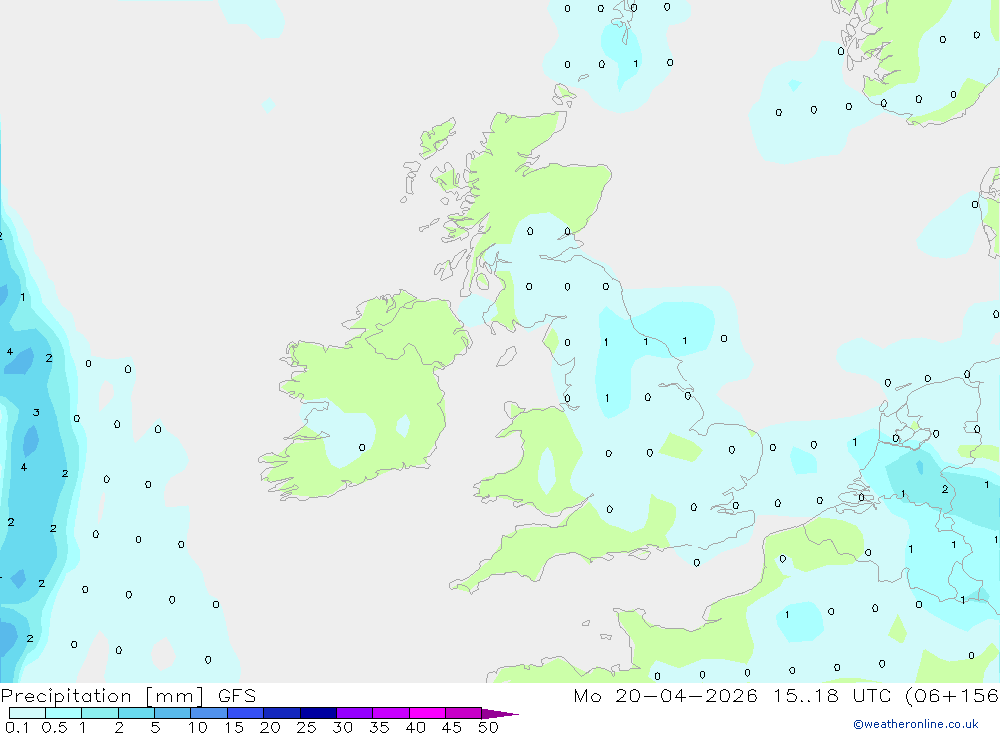
Task: Click the '(06+156' forecast run text
Action: tap(952, 696)
